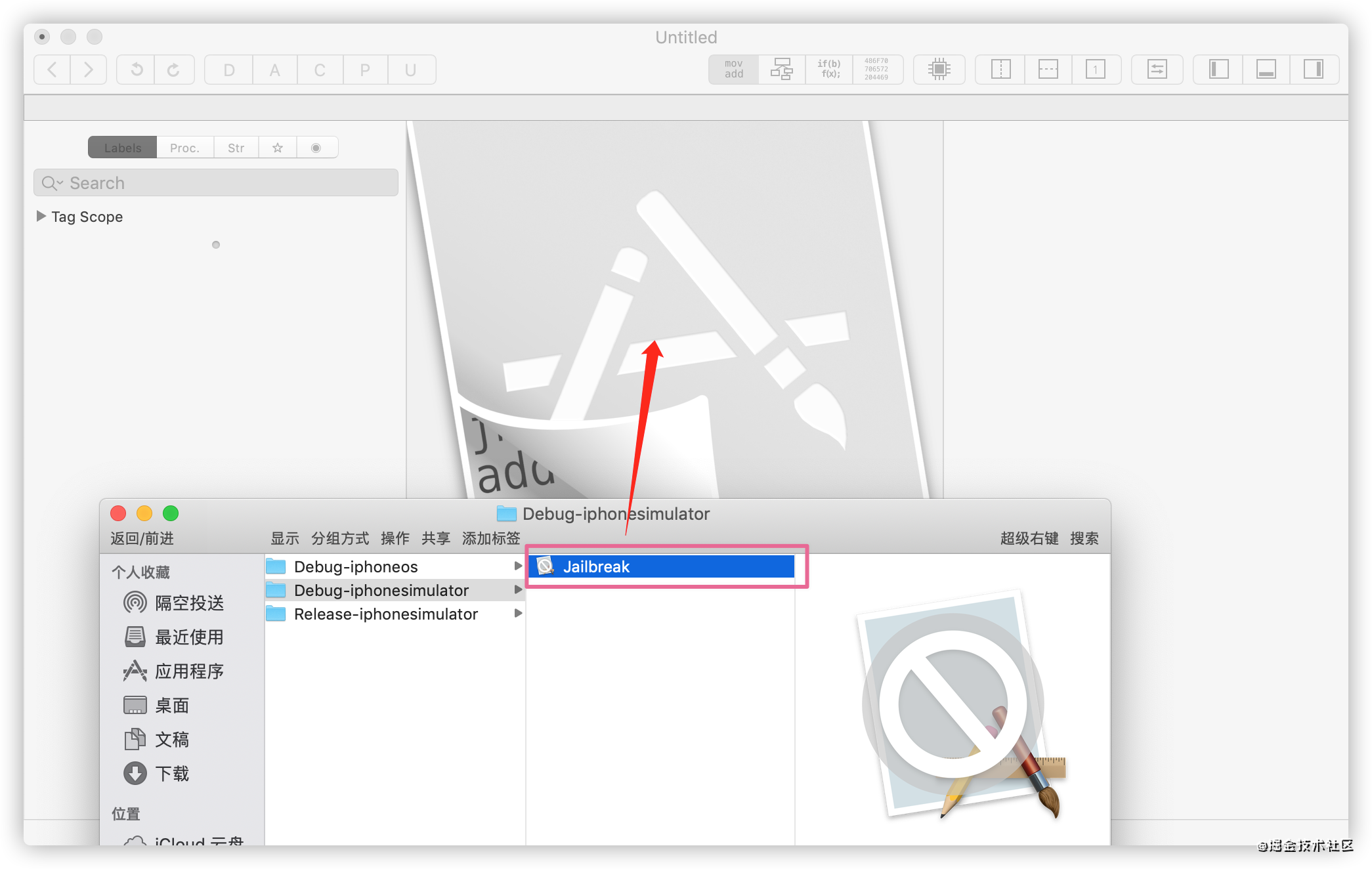Click the CPU chip icon

(x=939, y=70)
